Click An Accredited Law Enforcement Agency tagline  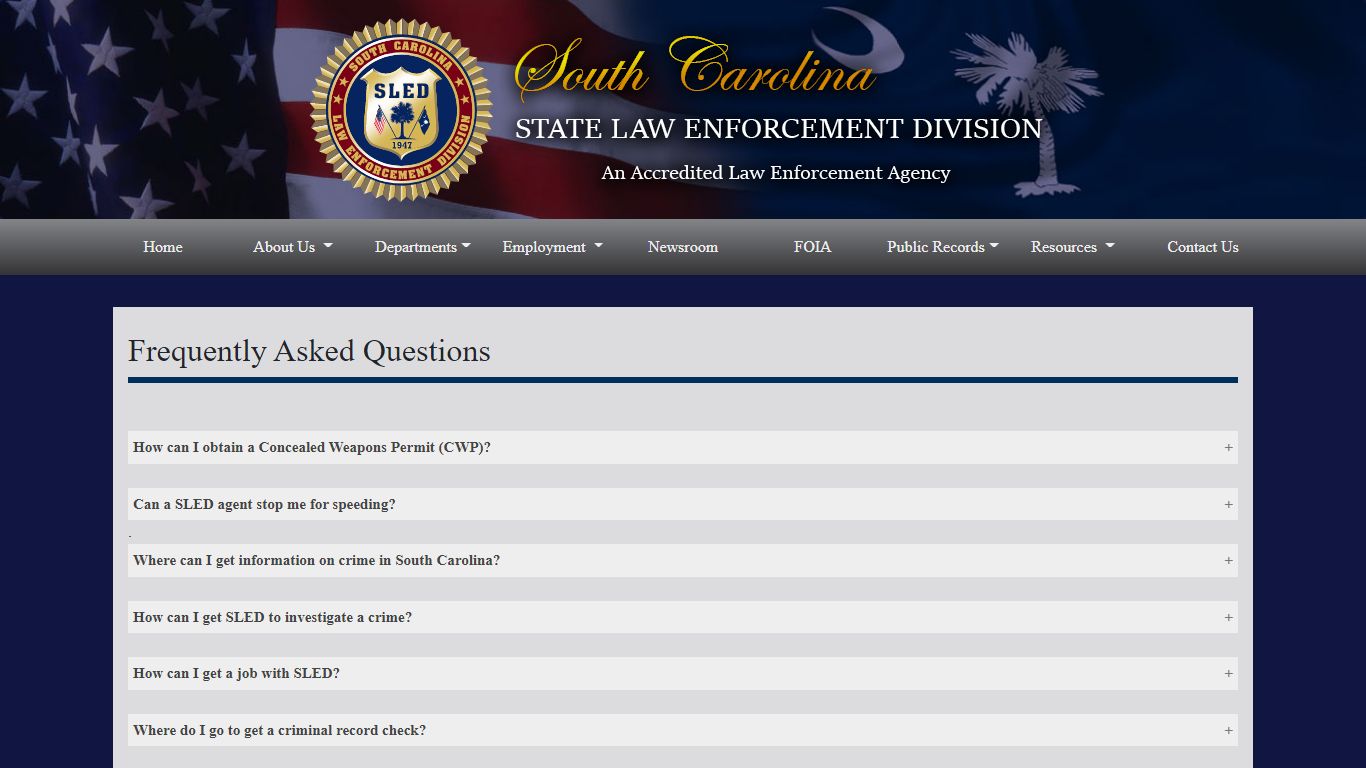pos(776,173)
